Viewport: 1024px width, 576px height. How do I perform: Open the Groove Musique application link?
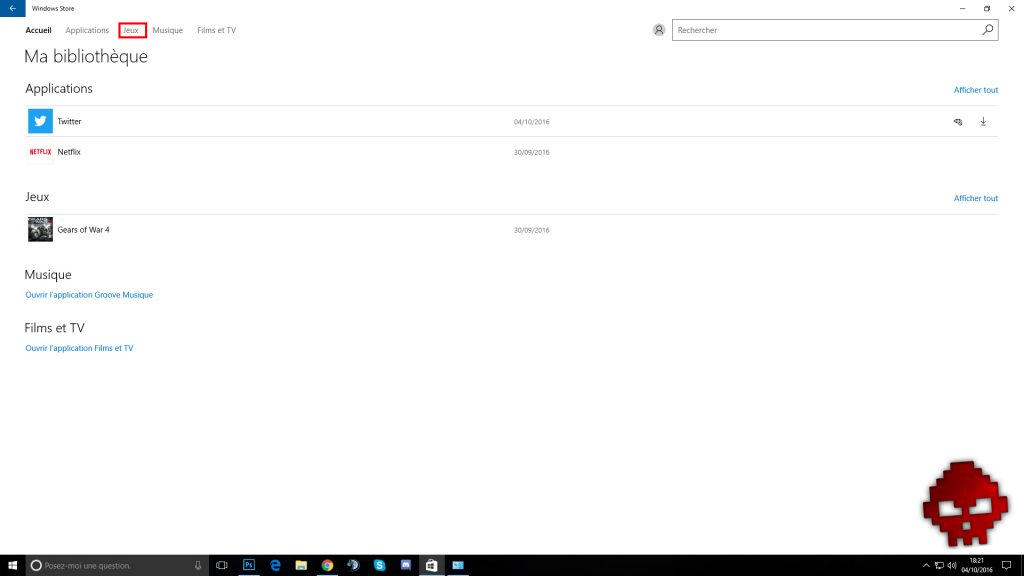tap(89, 295)
